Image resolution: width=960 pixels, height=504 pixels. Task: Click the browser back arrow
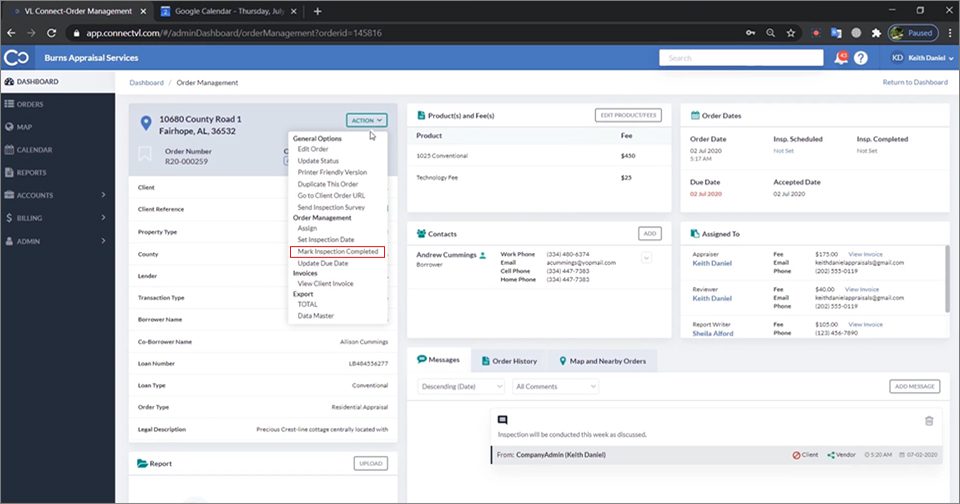(11, 33)
